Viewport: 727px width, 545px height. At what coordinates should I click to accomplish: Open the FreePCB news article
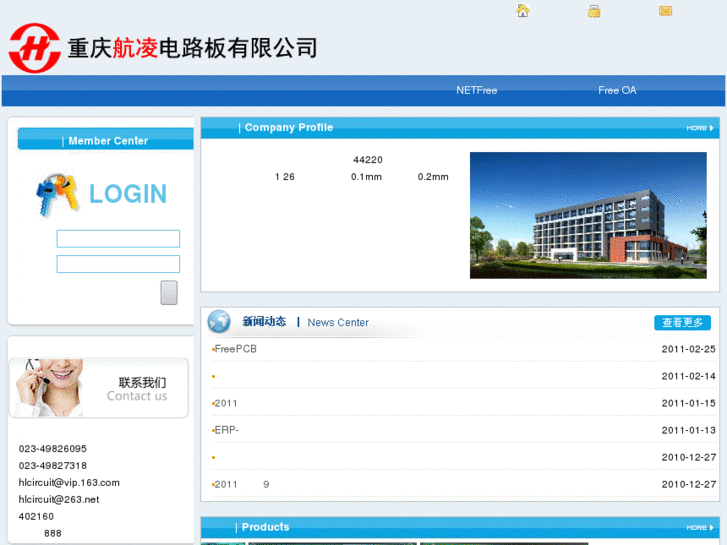(235, 349)
